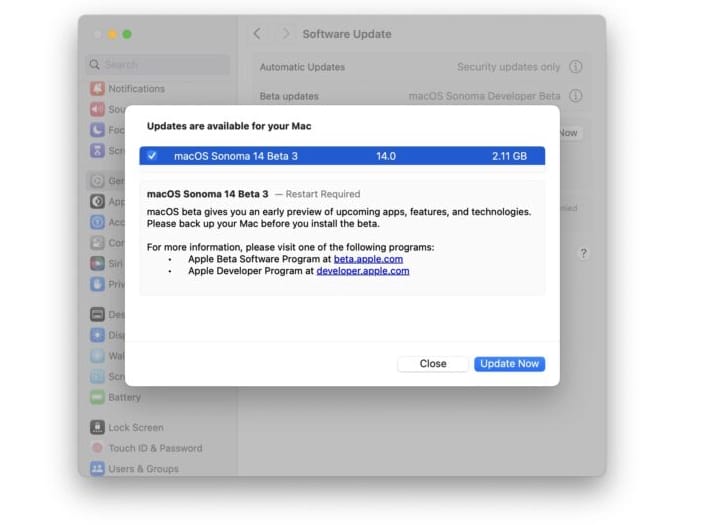Viewport: 705px width, 525px height.
Task: Open info for Beta updates
Action: 576,96
